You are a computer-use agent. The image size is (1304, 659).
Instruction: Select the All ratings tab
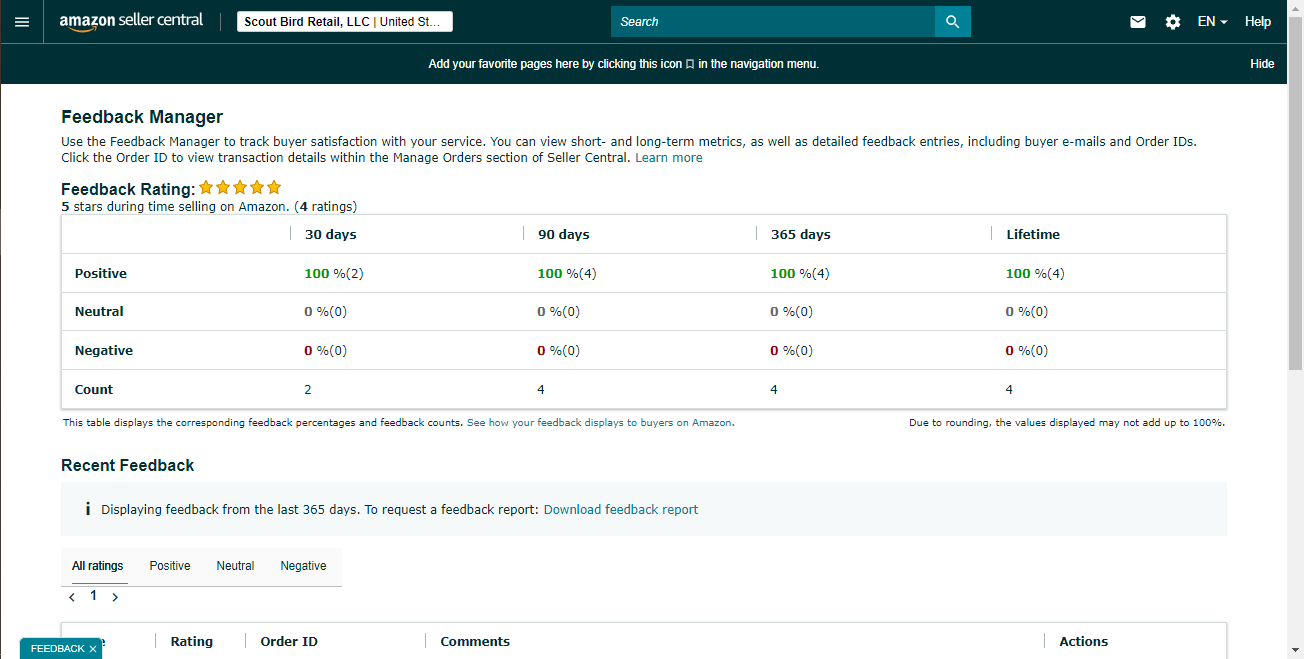pyautogui.click(x=98, y=566)
